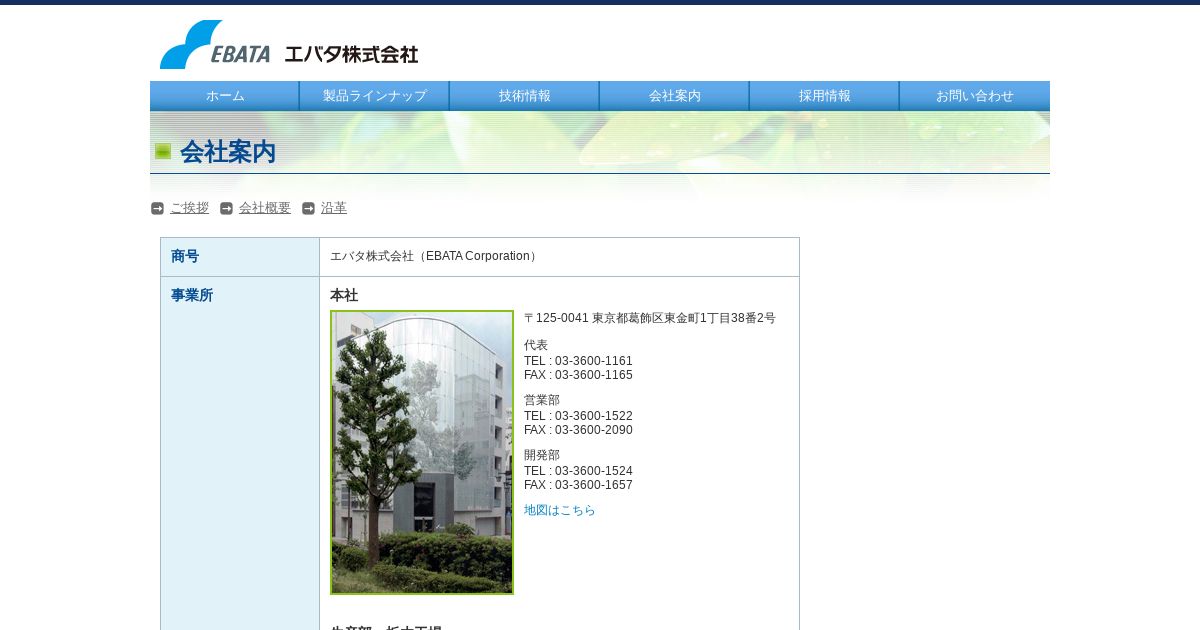Click FAX : 03-3600-1165 number
Viewport: 1200px width, 630px height.
coord(578,375)
